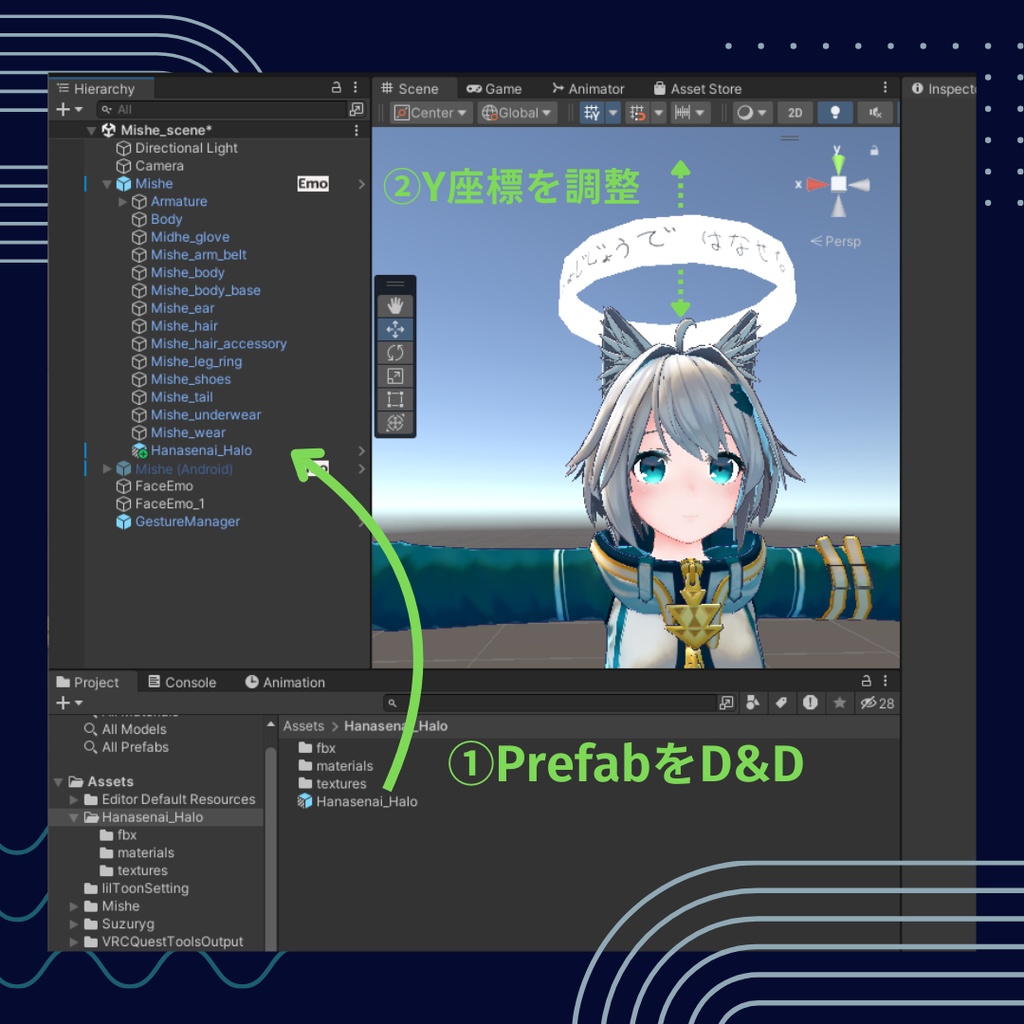Open grid axis dropdown arrow
Image resolution: width=1024 pixels, height=1024 pixels.
click(x=613, y=112)
